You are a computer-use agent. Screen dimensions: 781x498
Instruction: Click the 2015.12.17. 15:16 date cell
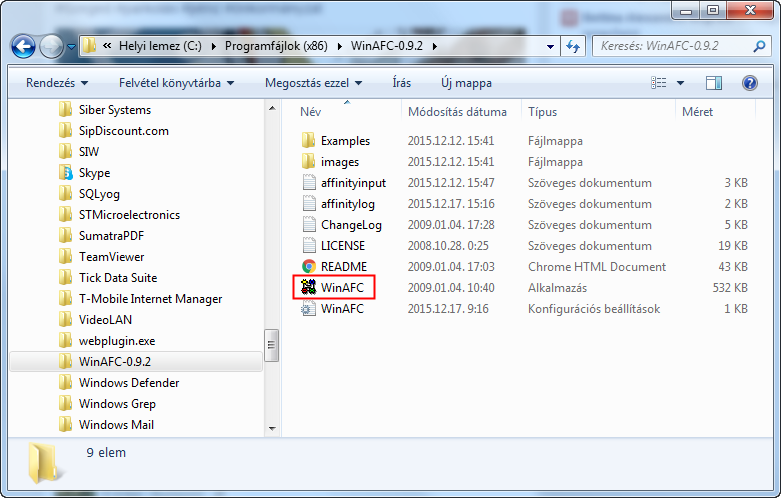click(451, 204)
